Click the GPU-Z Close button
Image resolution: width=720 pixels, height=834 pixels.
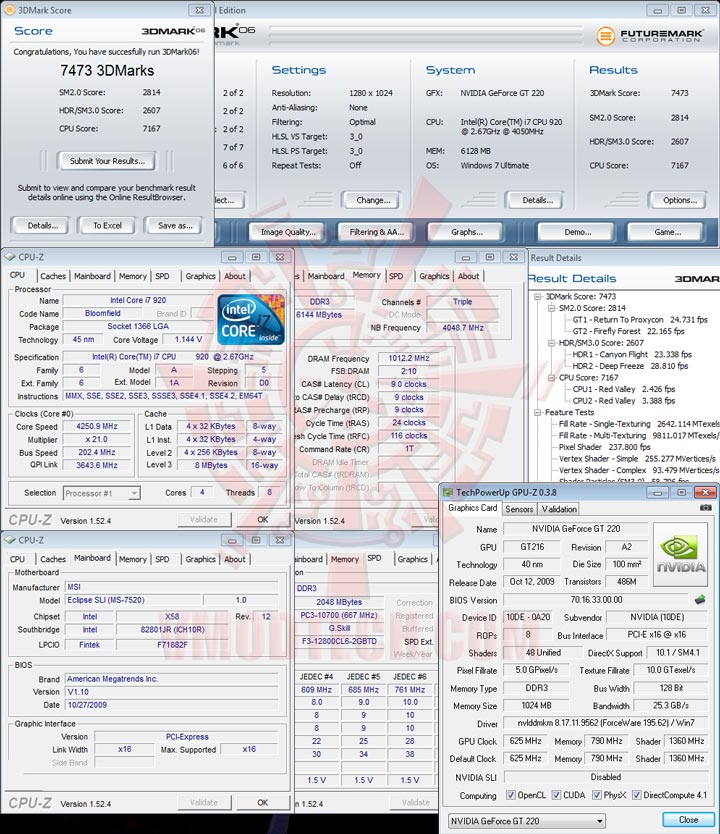tap(688, 820)
